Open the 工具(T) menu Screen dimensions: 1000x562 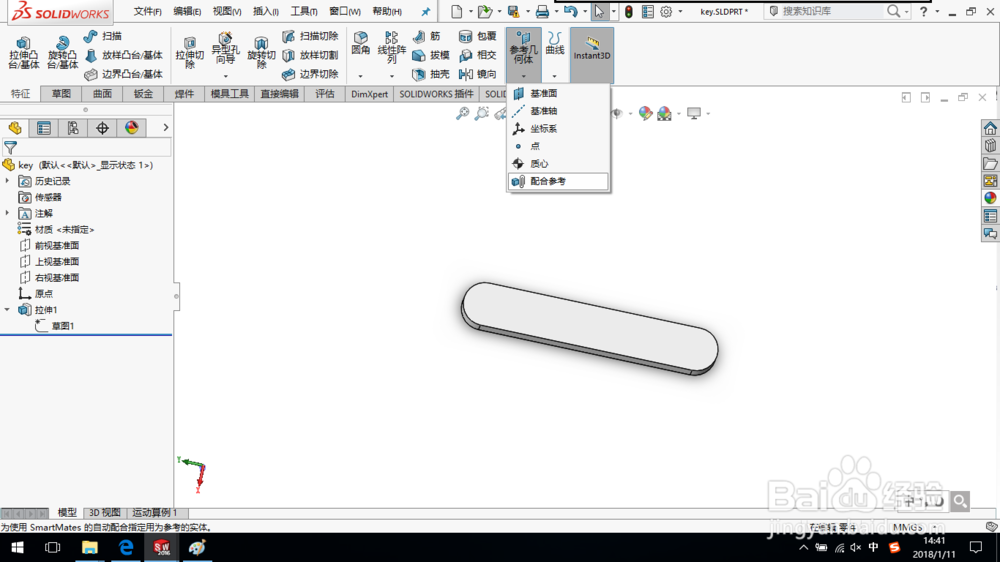click(x=304, y=11)
